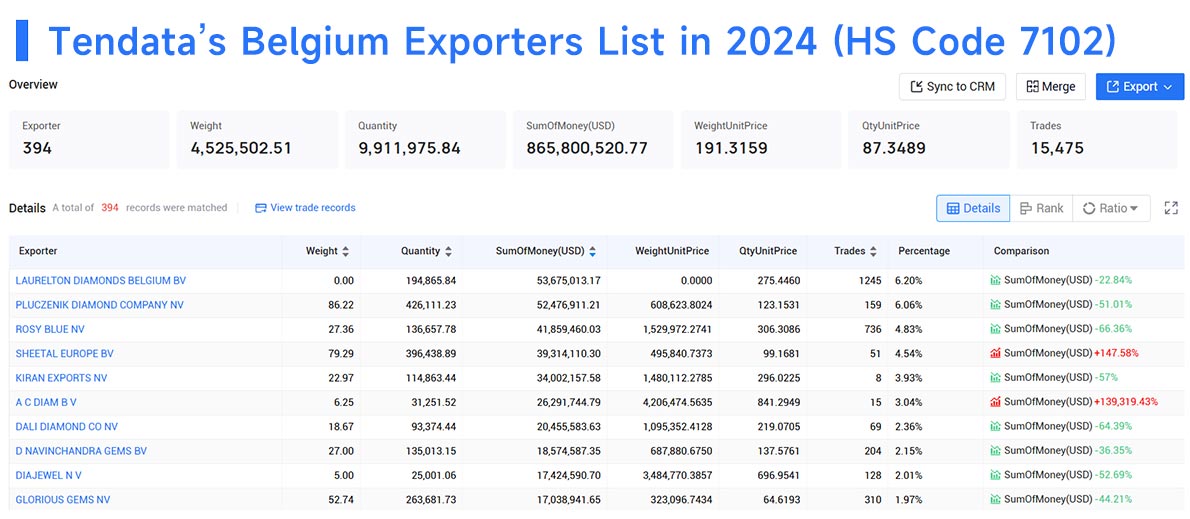The width and height of the screenshot is (1190, 519).
Task: Sort by the Quantity column arrows
Action: coord(449,251)
